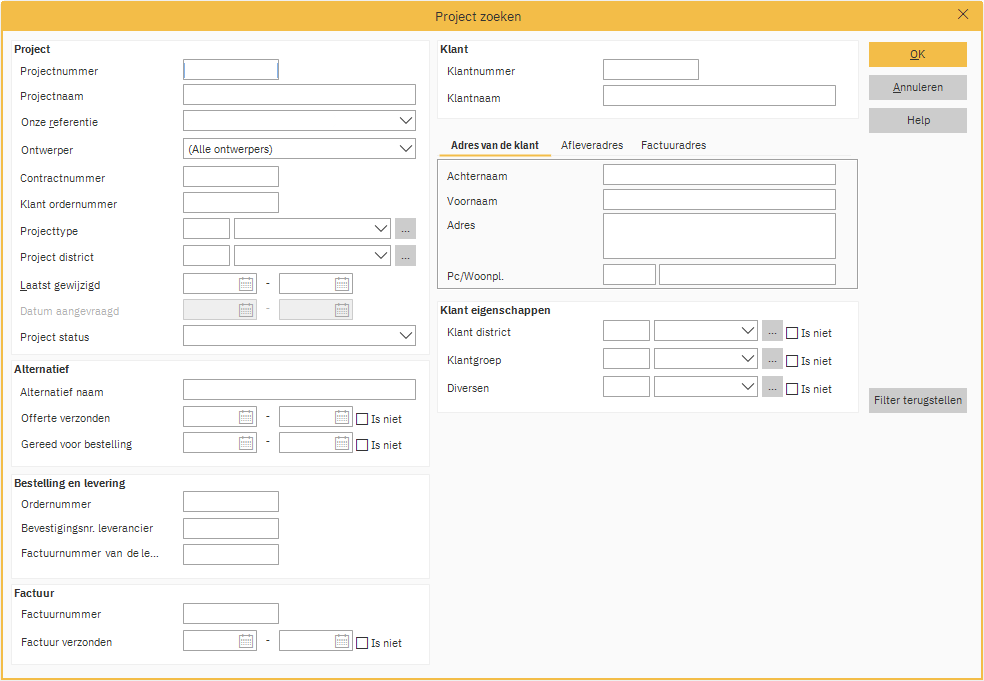Click ellipsis button next to Klantgroep
Viewport: 984px width, 681px height.
click(x=772, y=360)
